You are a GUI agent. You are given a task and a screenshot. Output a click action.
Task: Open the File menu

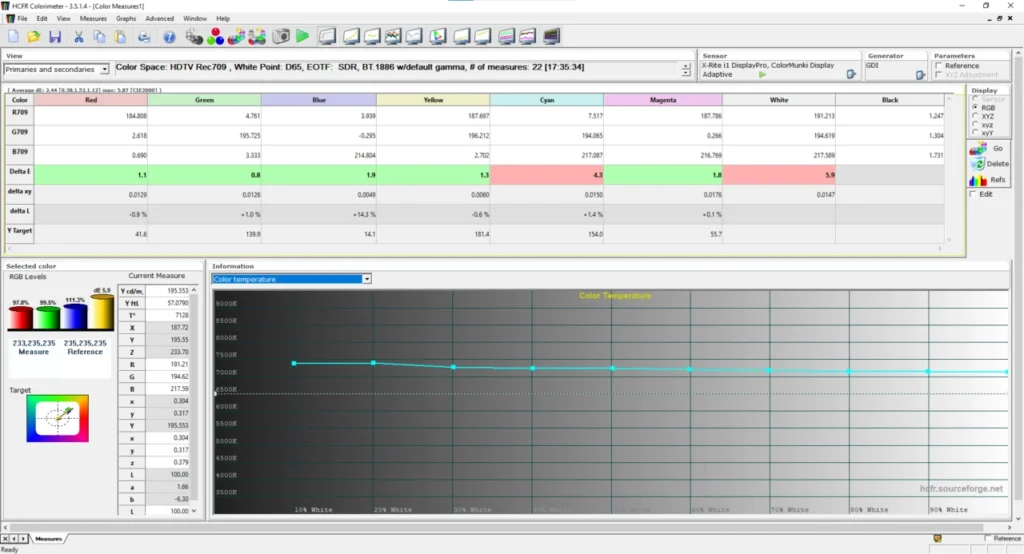click(22, 19)
